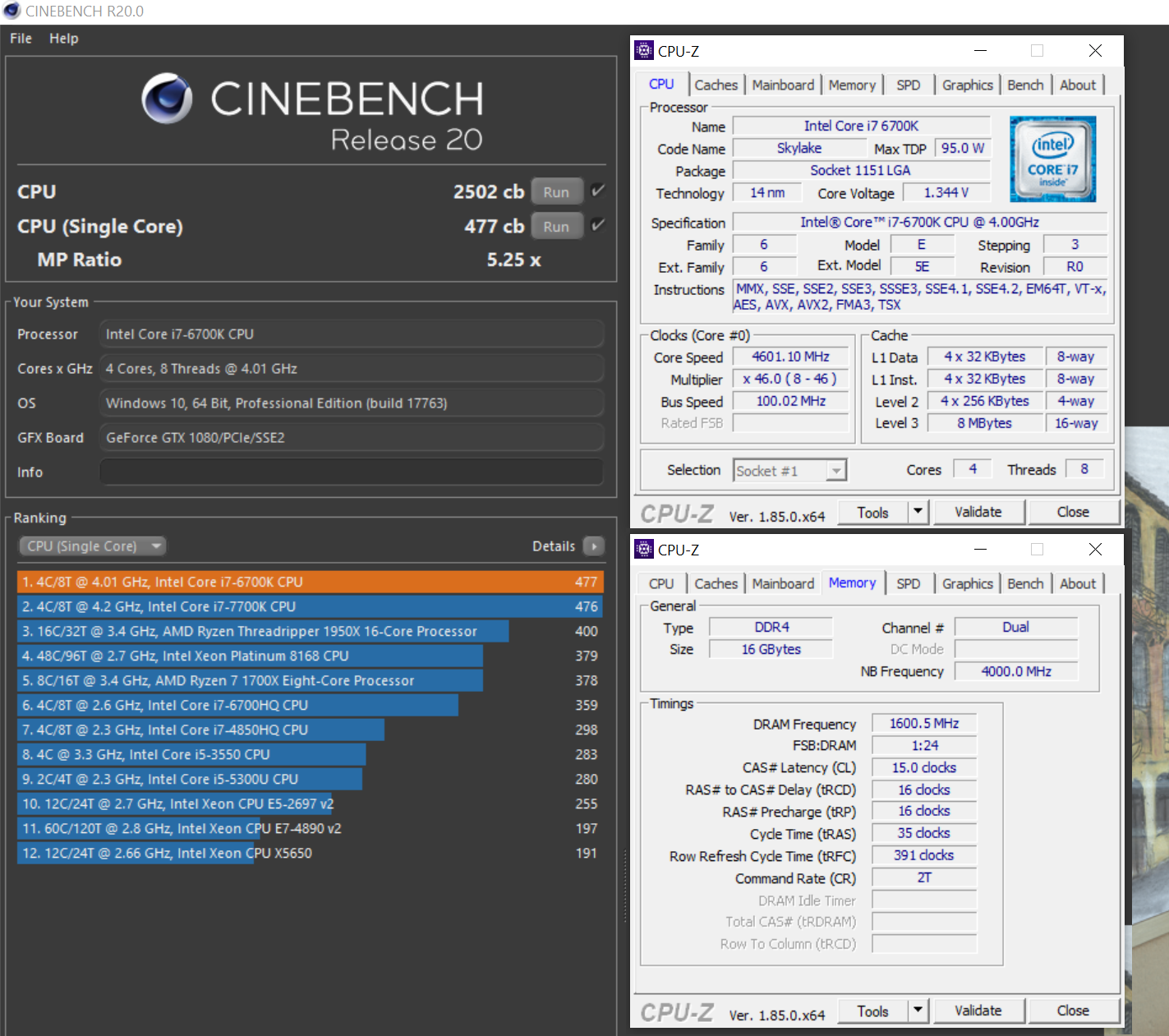The width and height of the screenshot is (1169, 1036).
Task: Click the Cinebench logo sphere icon
Action: coord(167,99)
